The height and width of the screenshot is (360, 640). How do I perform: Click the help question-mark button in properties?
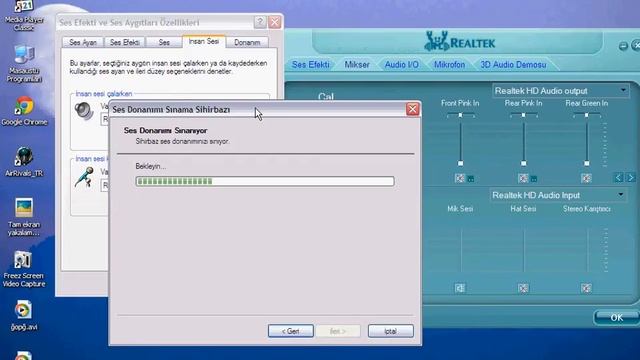coord(260,22)
